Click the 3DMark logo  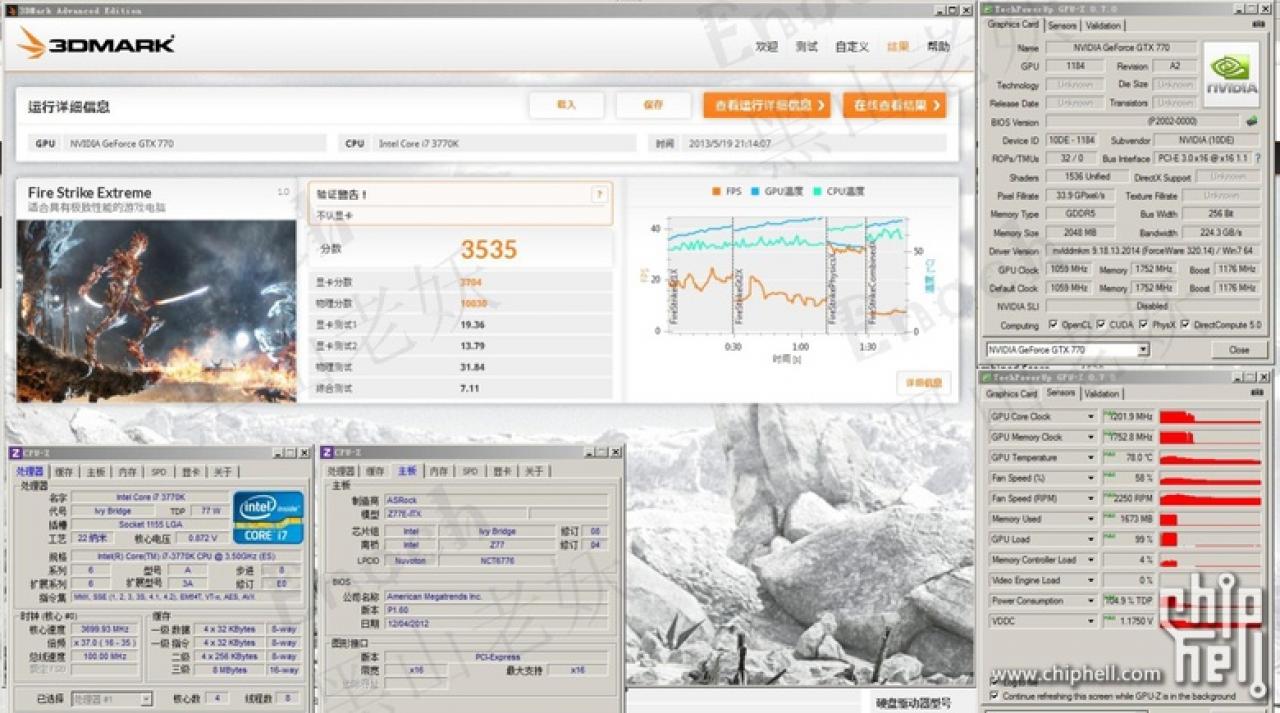point(96,43)
